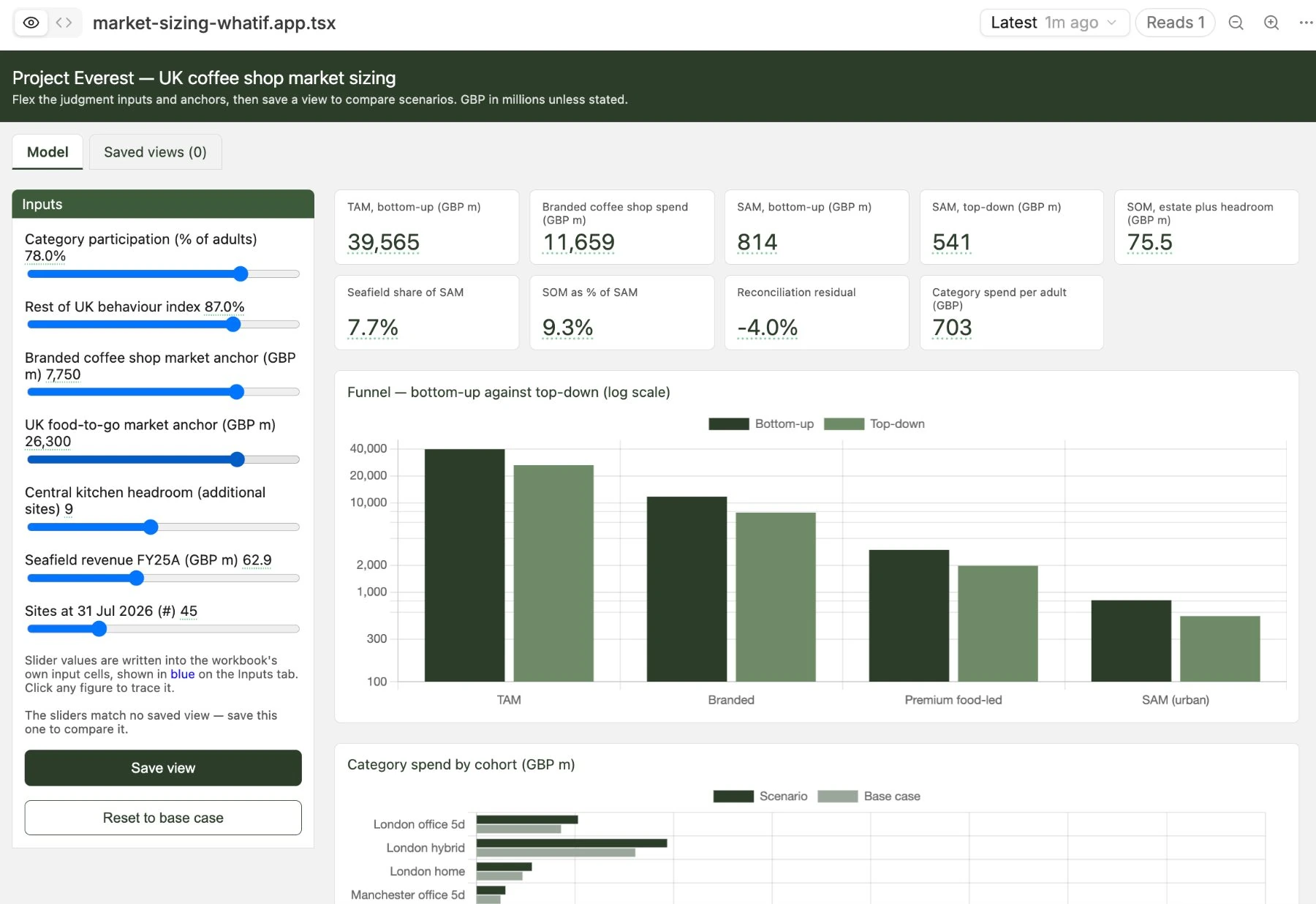Adjust the Central kitchen headroom slider
This screenshot has height=904, width=1316.
coord(164,527)
